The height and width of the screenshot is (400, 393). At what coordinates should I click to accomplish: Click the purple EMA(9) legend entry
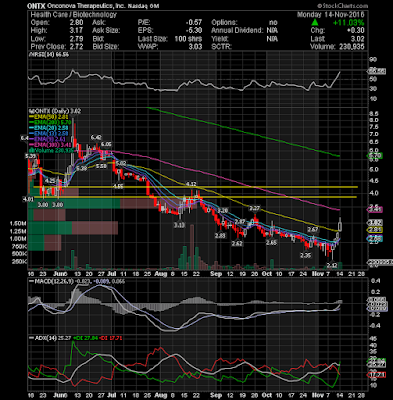[48, 139]
